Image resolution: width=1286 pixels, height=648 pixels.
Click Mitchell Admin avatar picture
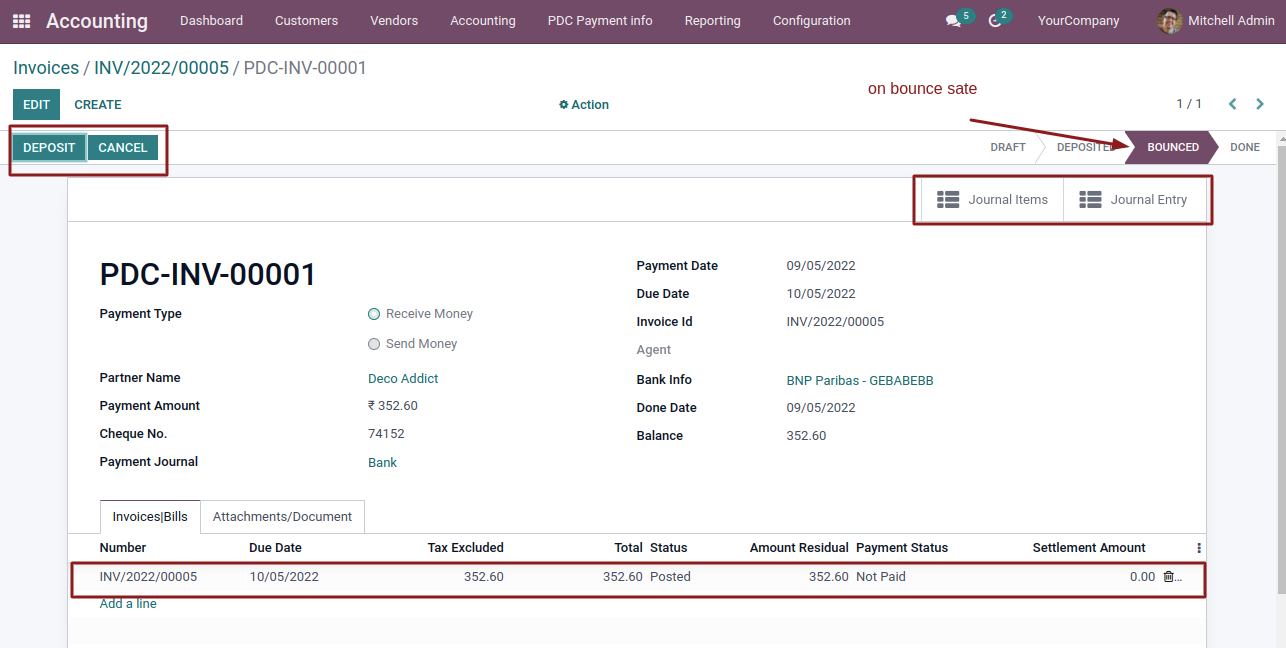pyautogui.click(x=1169, y=21)
